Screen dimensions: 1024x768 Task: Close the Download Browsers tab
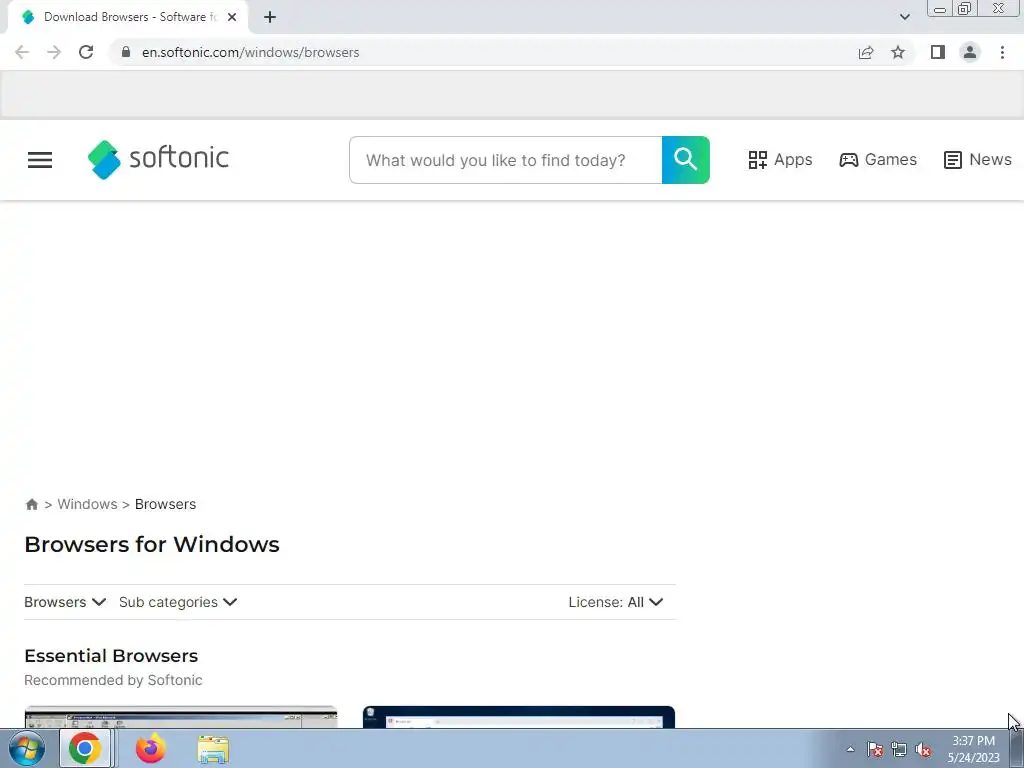coord(232,17)
